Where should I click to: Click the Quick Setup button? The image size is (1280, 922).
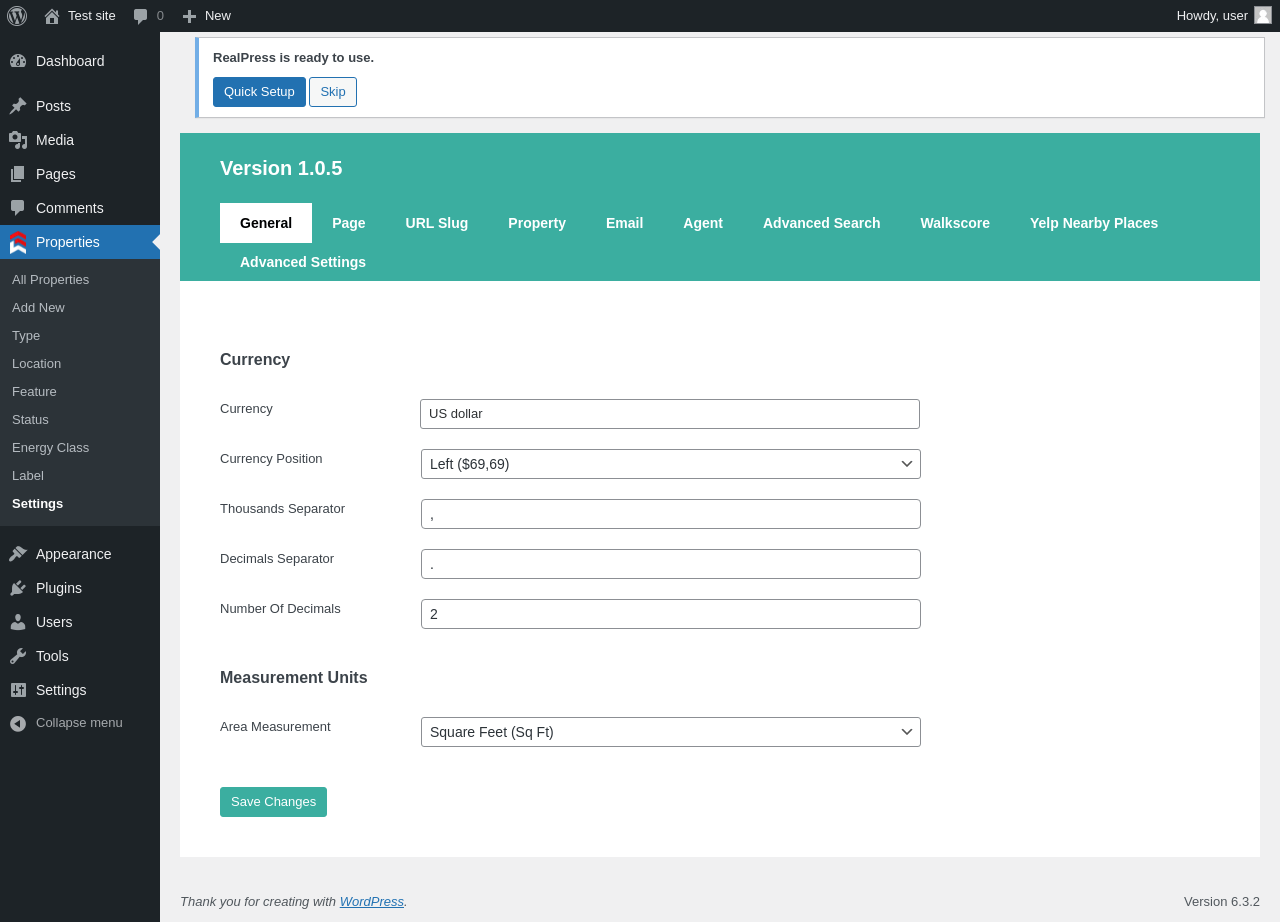click(259, 92)
